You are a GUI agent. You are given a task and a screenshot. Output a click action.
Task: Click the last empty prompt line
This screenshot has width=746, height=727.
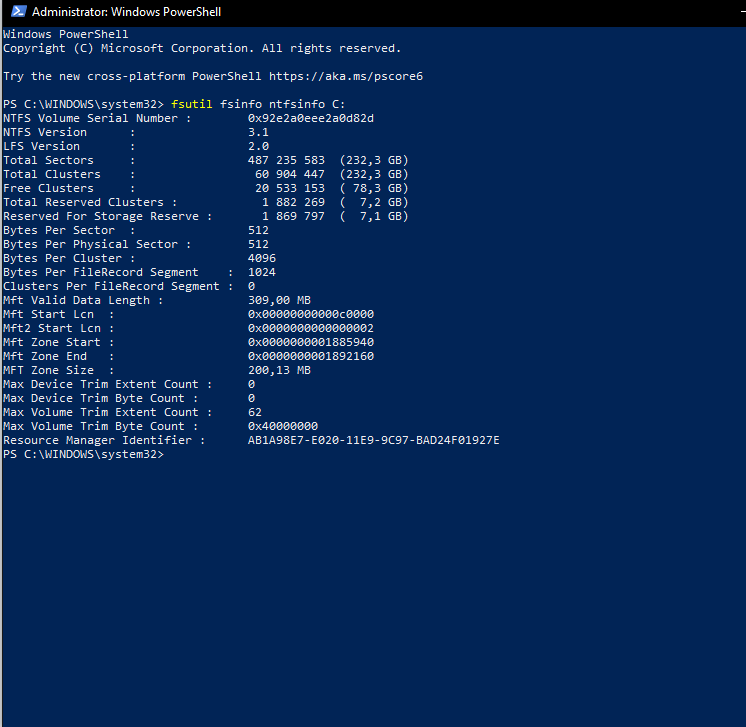[x=83, y=454]
